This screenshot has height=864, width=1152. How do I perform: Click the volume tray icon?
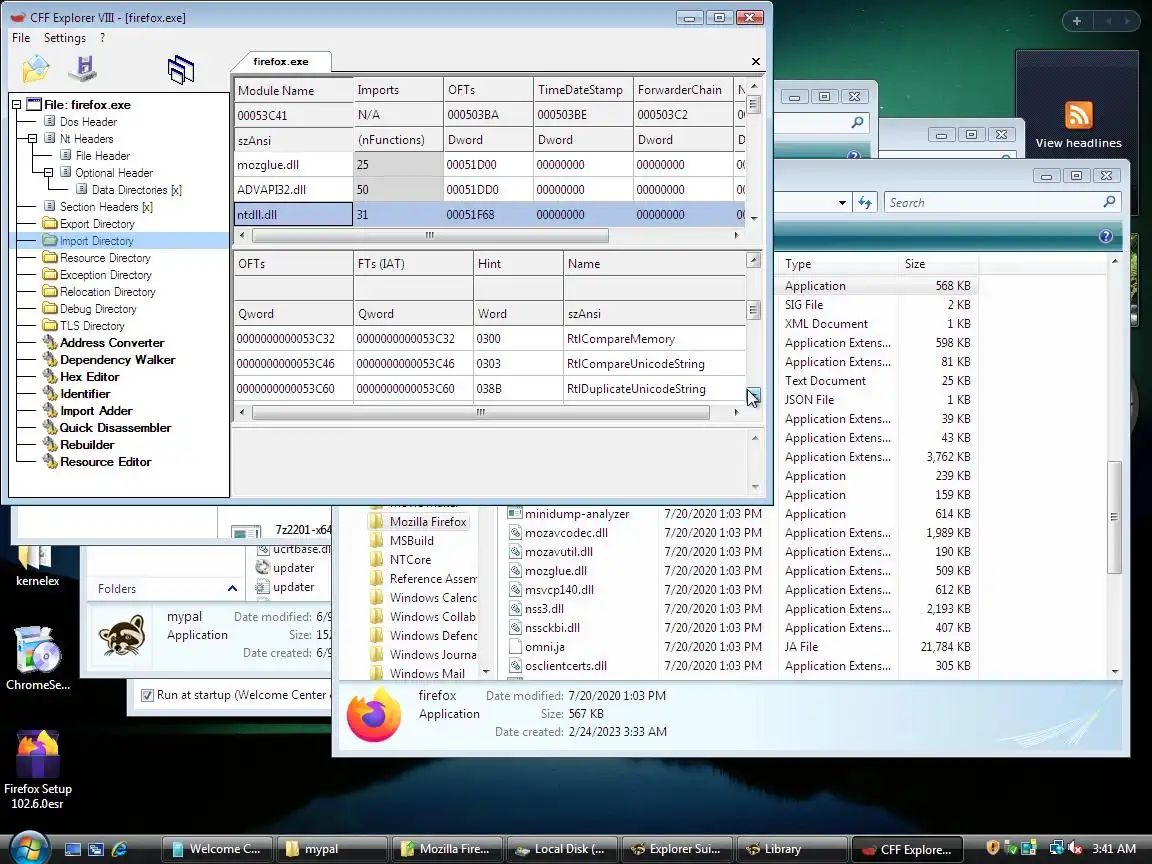tap(1074, 849)
